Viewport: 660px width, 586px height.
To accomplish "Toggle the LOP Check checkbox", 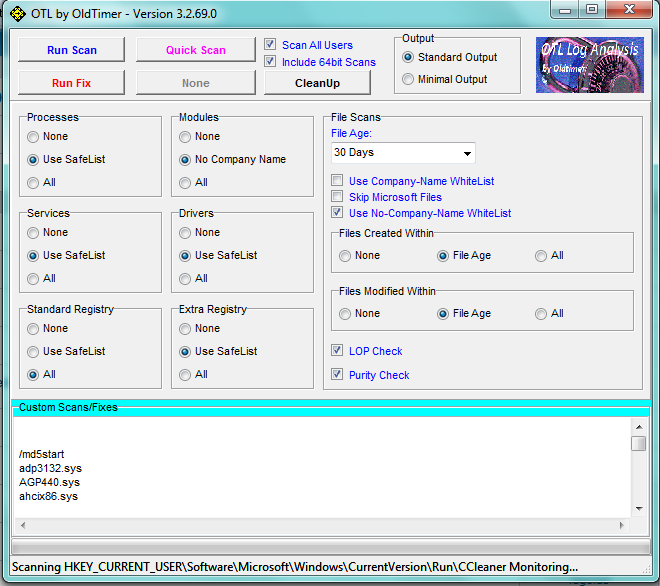I will (x=337, y=350).
